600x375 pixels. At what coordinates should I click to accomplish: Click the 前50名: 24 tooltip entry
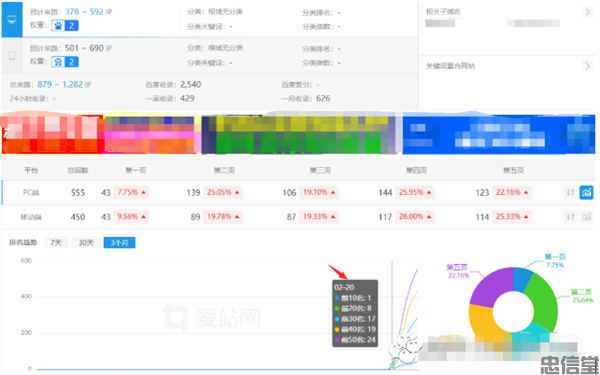(355, 339)
